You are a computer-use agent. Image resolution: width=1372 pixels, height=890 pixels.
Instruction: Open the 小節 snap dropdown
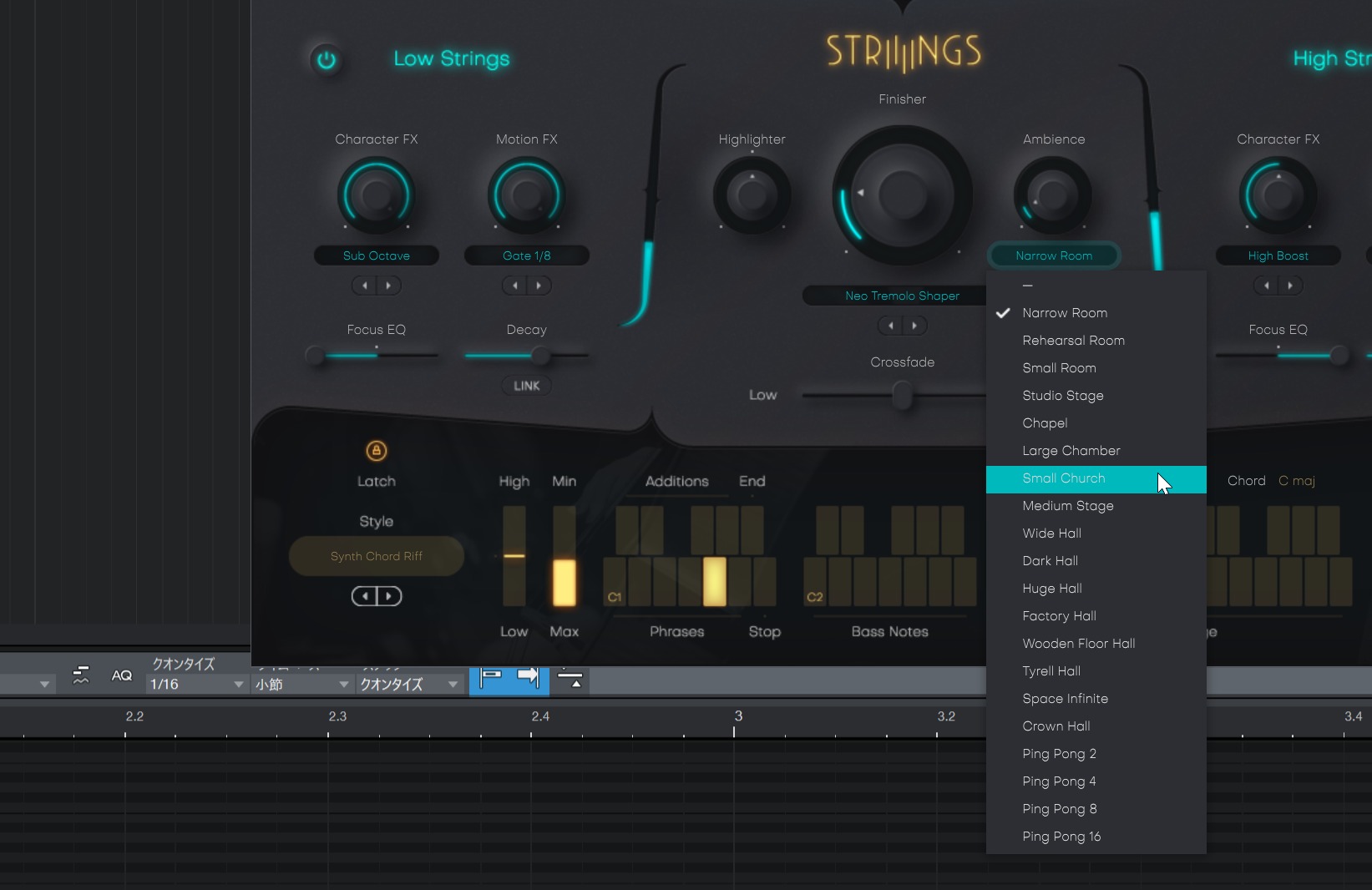302,685
